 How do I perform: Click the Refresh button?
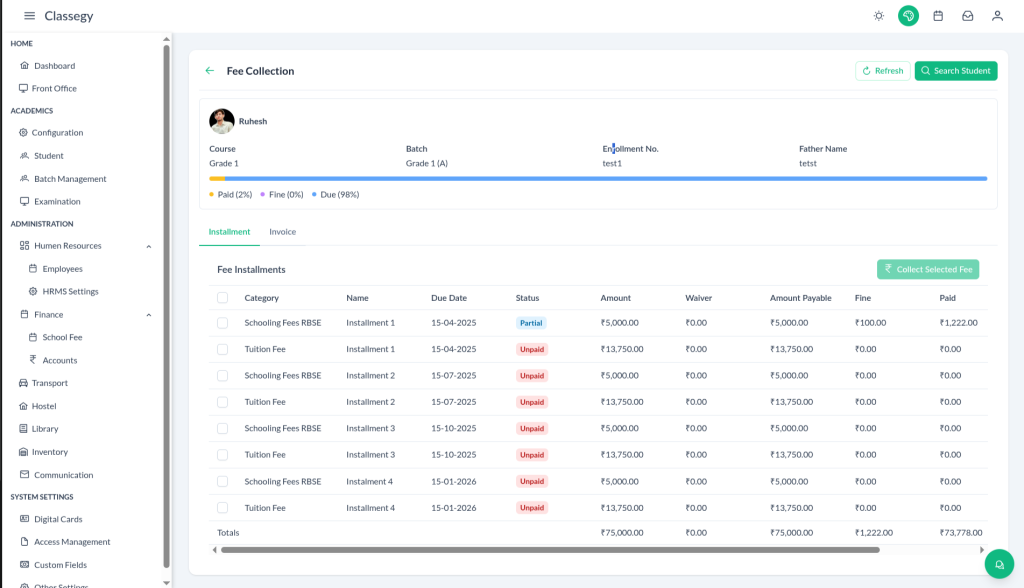(882, 71)
